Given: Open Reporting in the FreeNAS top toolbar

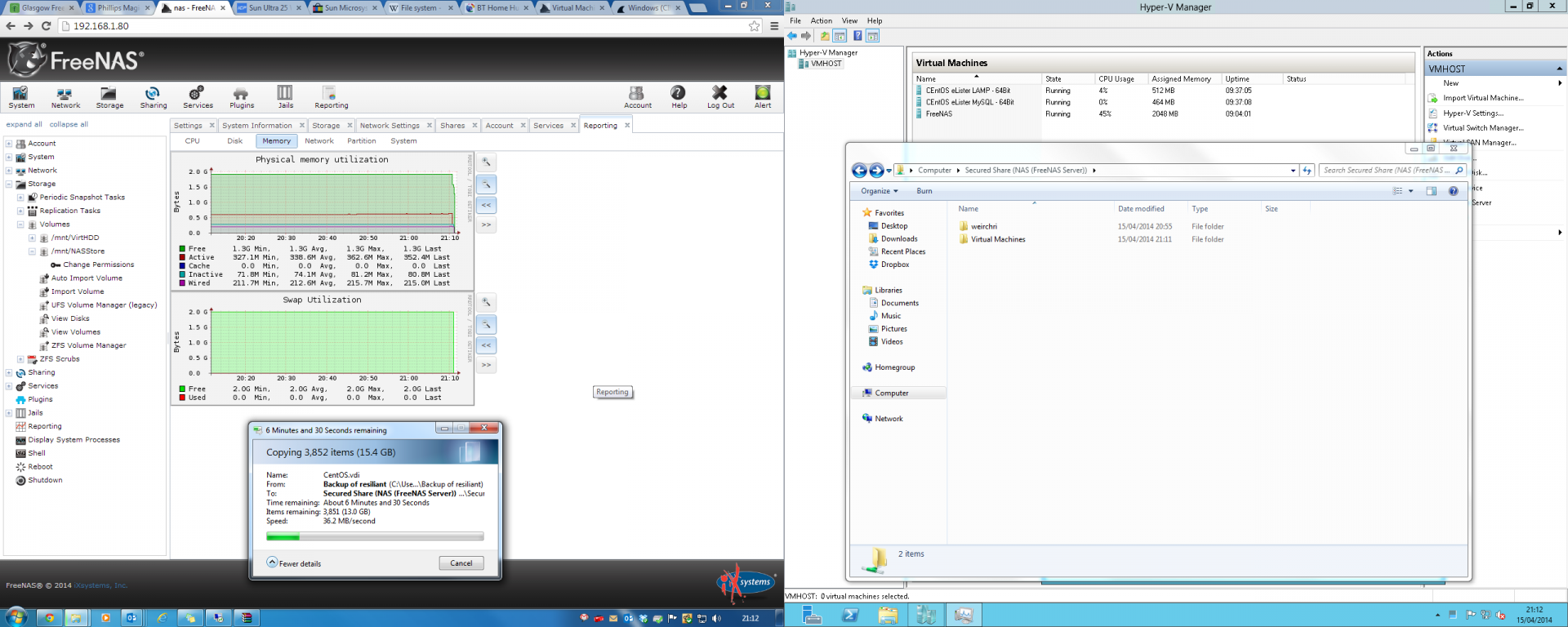Looking at the screenshot, I should (x=331, y=97).
